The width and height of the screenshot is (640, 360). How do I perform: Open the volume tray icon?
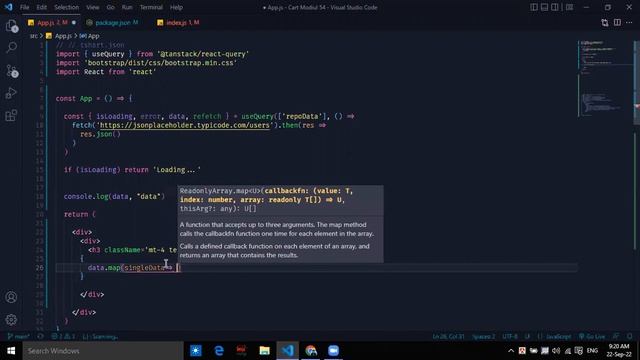pos(556,351)
